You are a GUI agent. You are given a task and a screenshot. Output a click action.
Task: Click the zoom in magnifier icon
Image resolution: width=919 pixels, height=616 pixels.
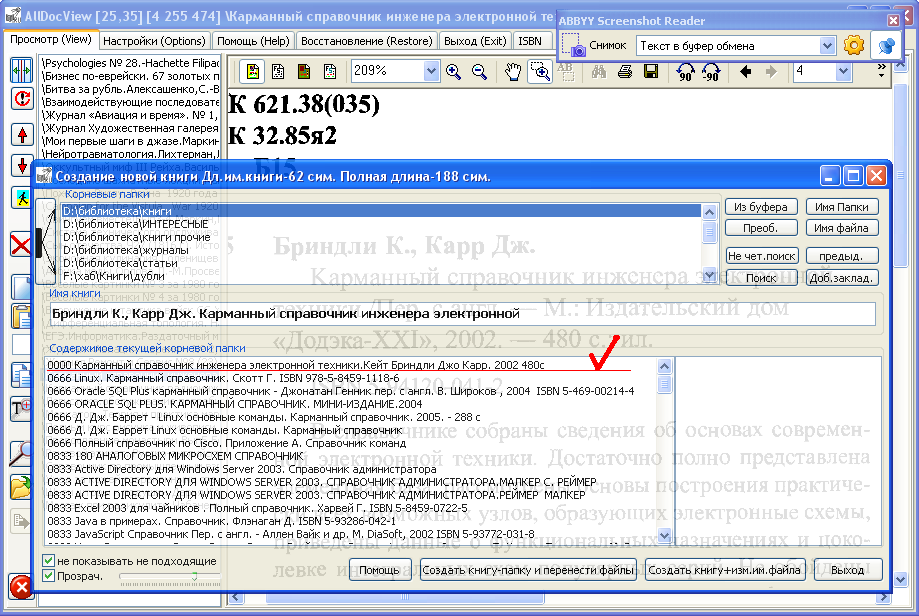click(453, 72)
